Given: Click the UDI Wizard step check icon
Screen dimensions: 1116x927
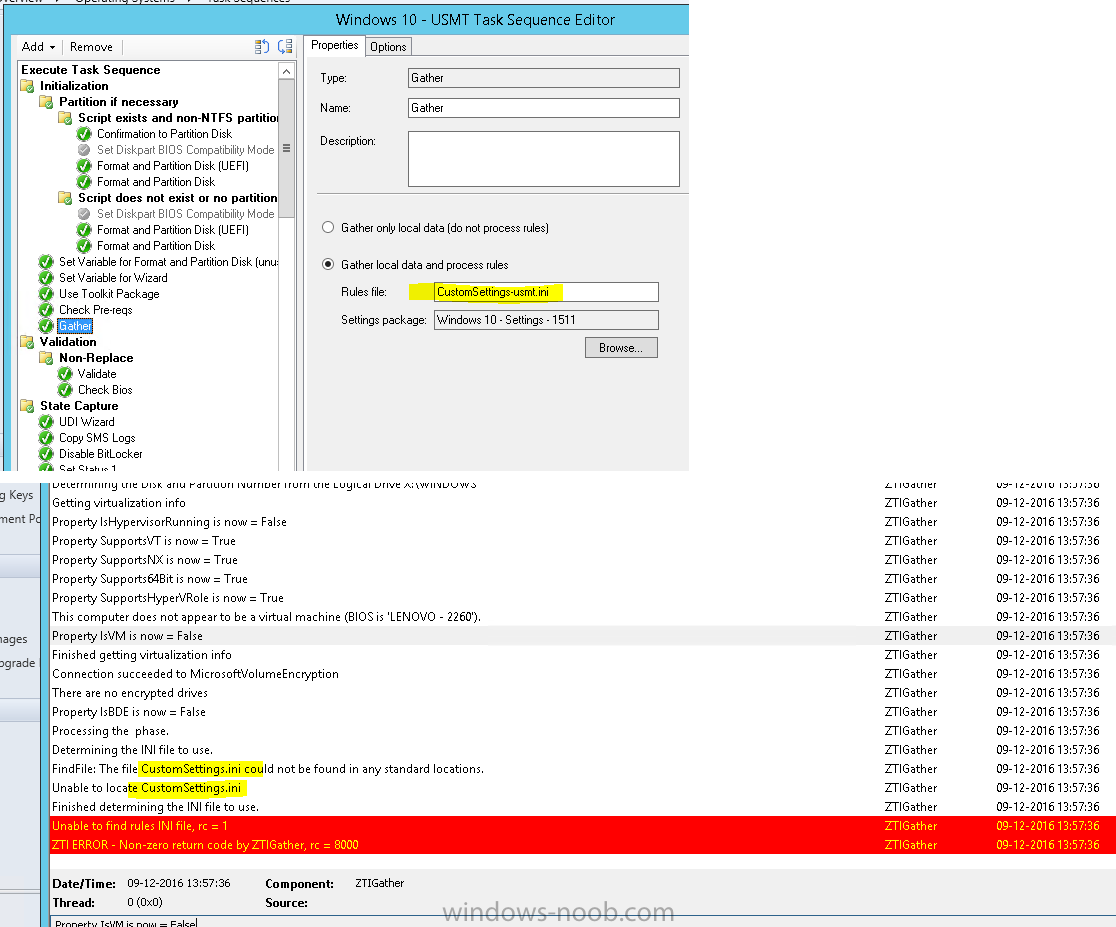Looking at the screenshot, I should [x=46, y=422].
